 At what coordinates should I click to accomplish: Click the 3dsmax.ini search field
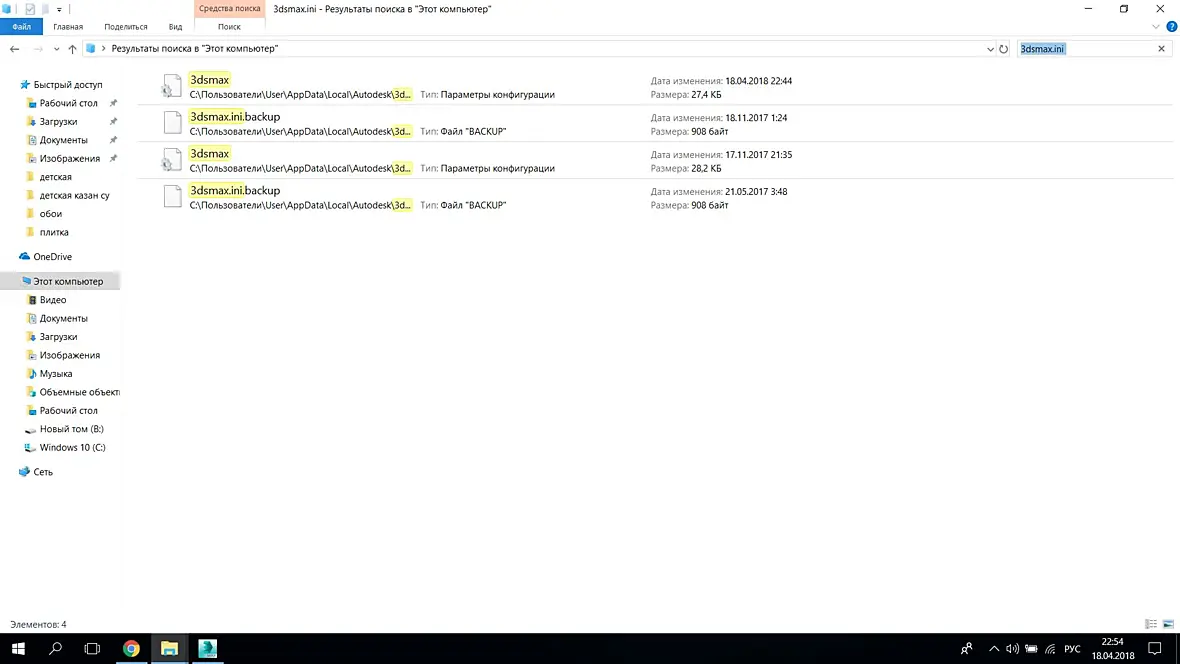coord(1084,49)
